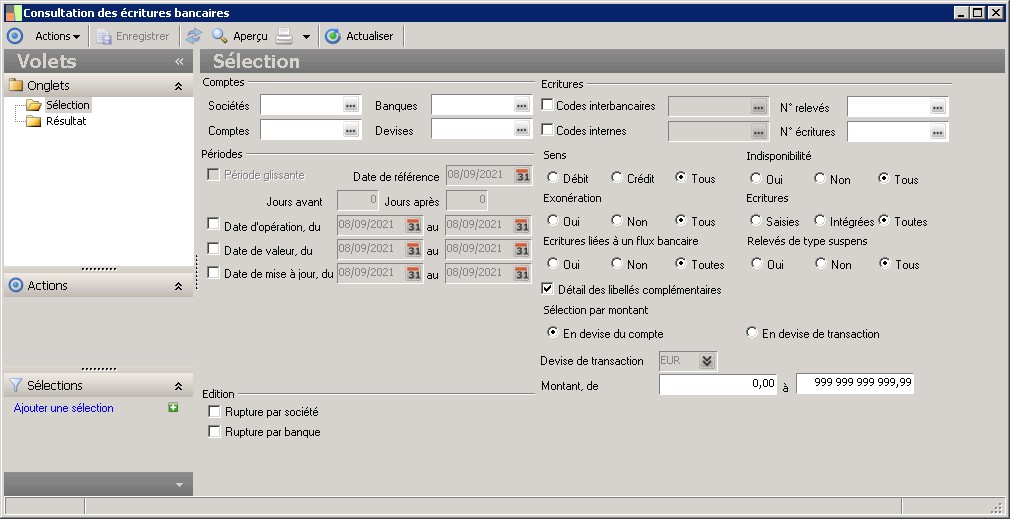
Task: Expand the bottom arrow of the Volets panel
Action: [180, 485]
